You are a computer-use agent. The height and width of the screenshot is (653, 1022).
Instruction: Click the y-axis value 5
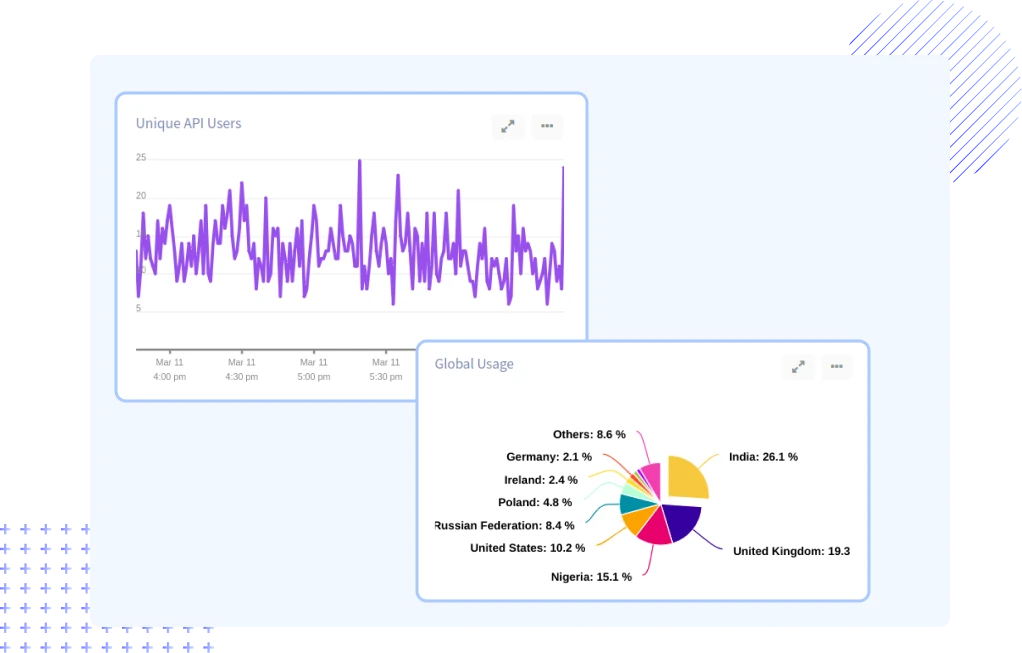point(138,308)
